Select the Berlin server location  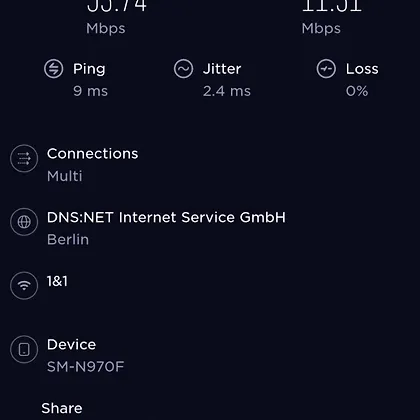point(68,239)
